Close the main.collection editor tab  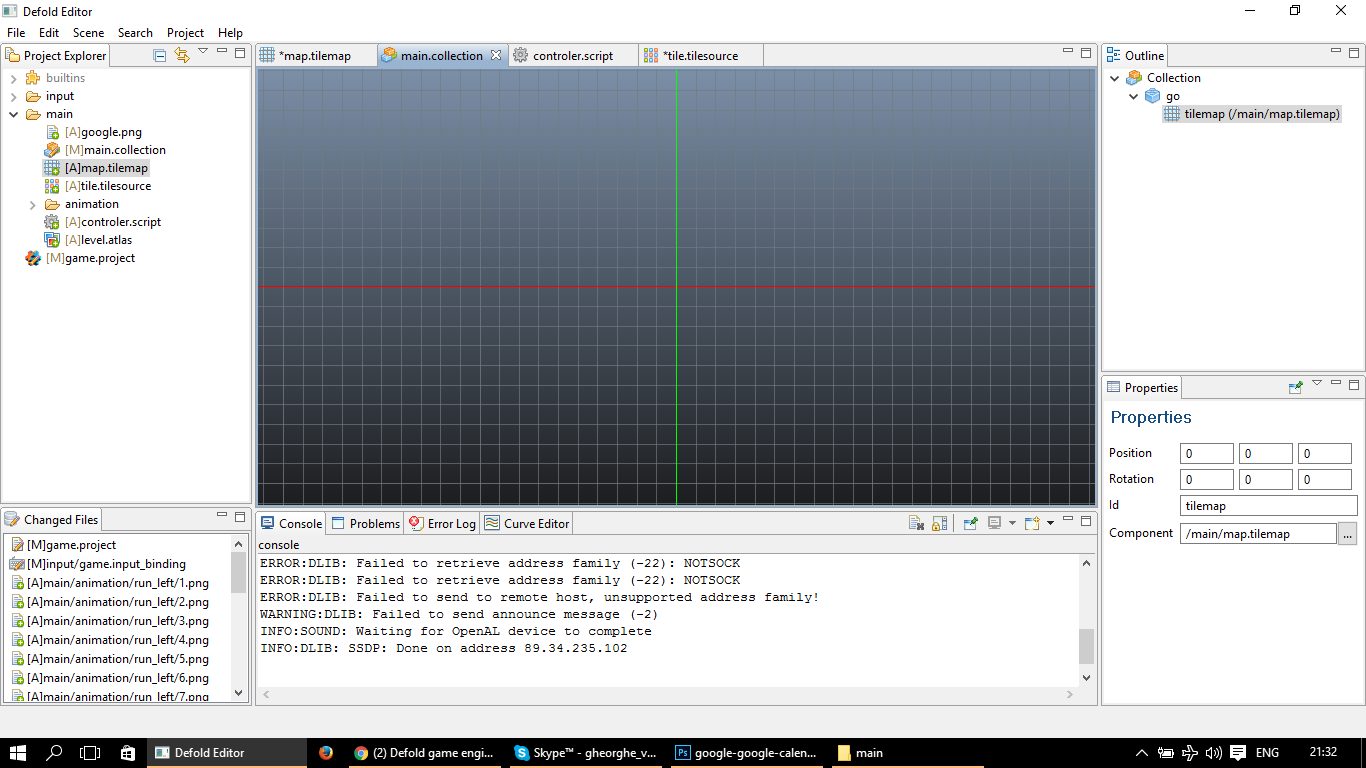point(496,56)
